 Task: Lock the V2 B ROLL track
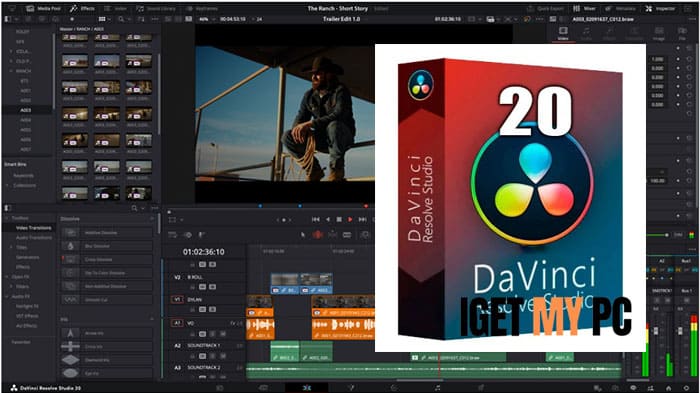pos(193,287)
